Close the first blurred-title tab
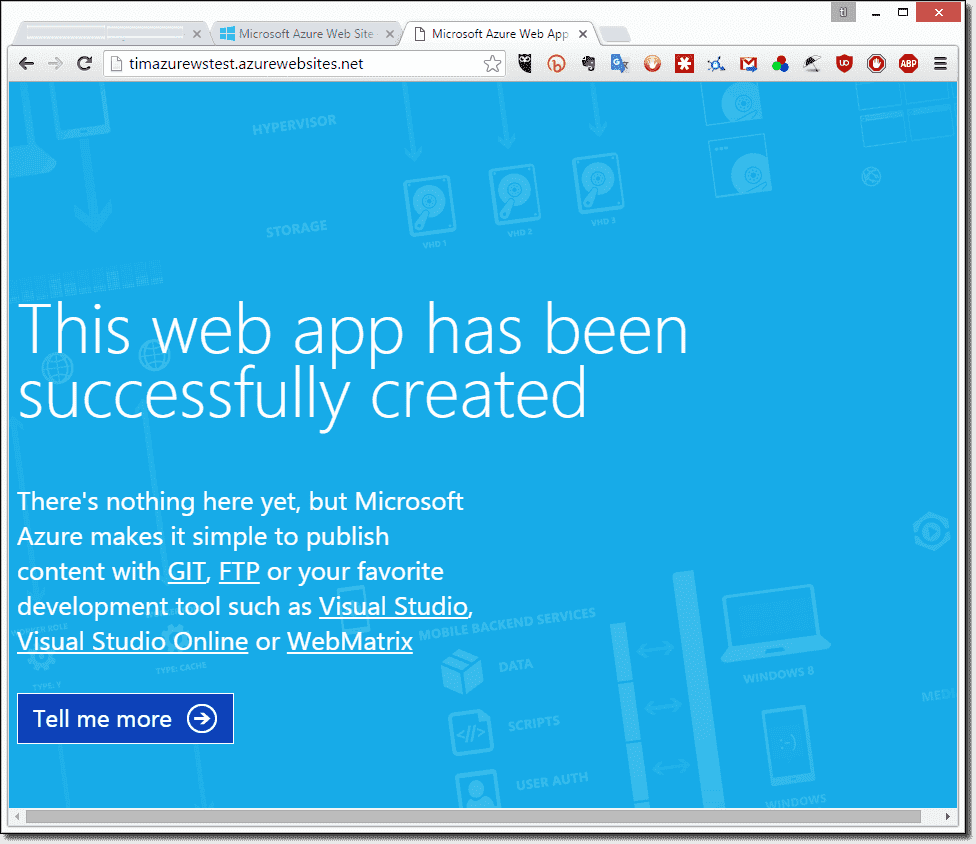The width and height of the screenshot is (976, 844). [x=197, y=34]
